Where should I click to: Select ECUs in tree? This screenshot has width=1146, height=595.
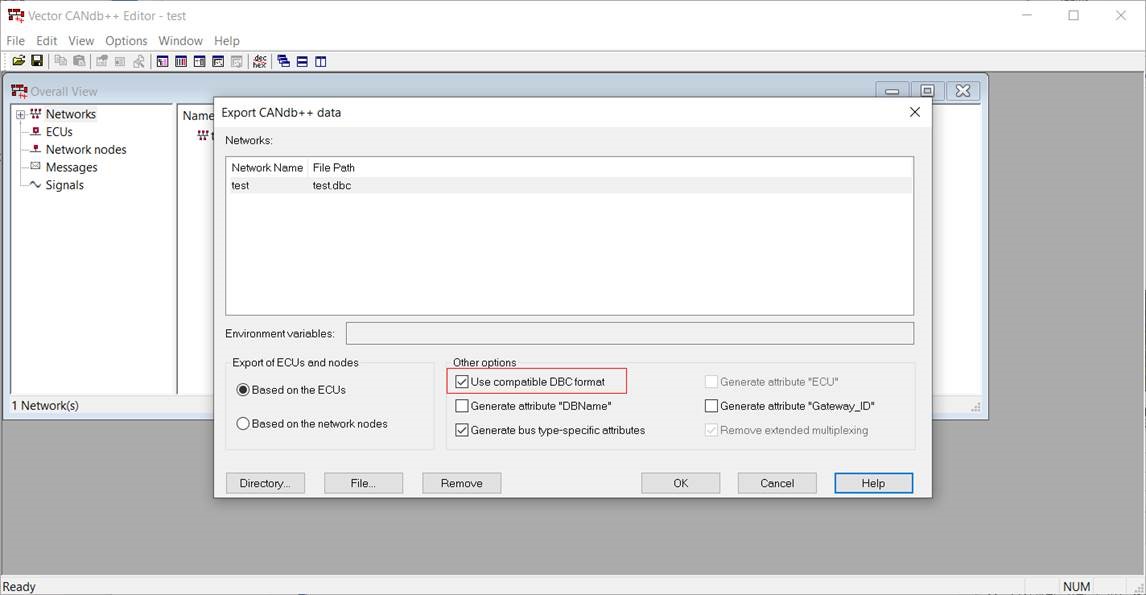[58, 132]
